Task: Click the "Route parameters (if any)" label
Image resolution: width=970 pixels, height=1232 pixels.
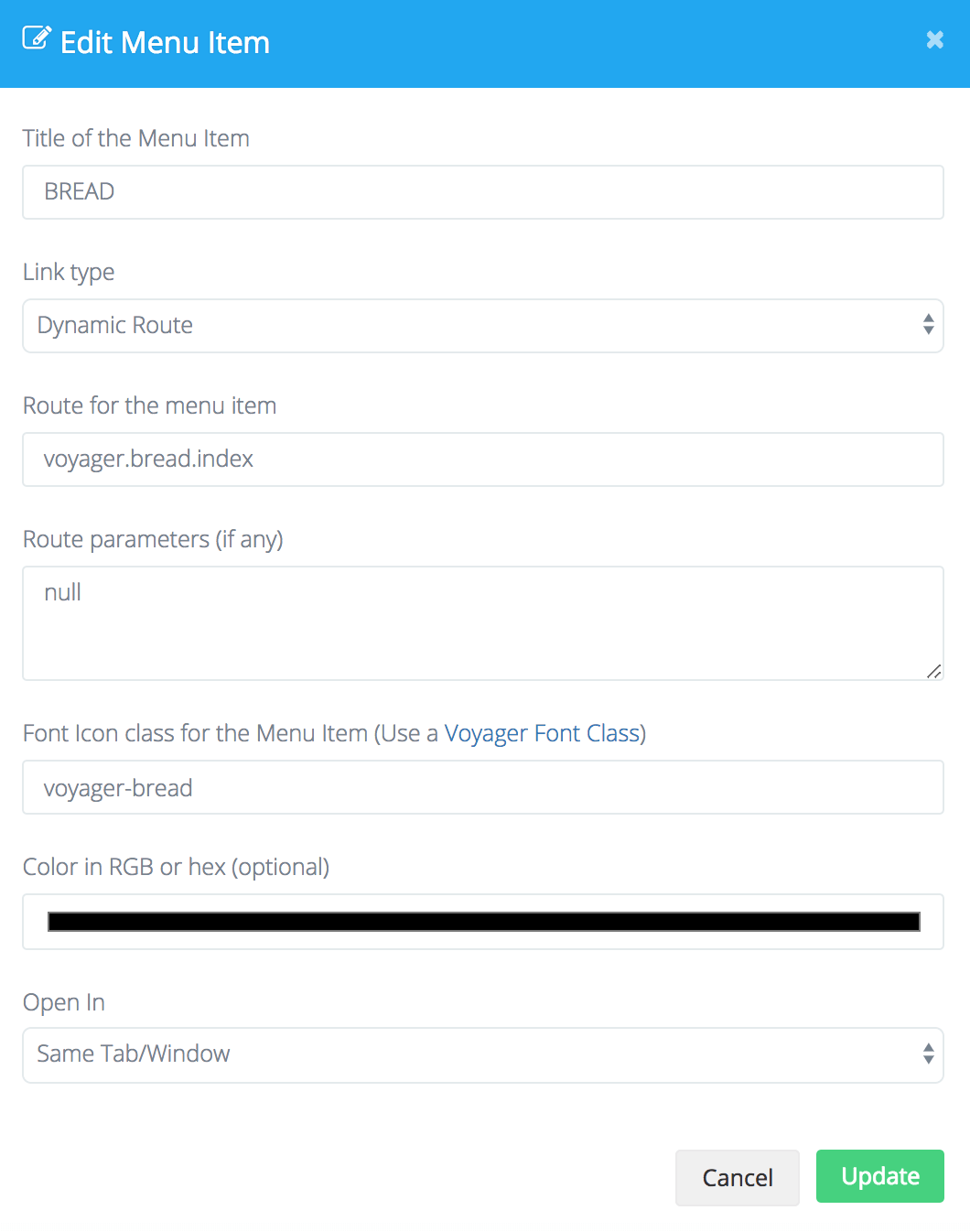Action: coord(153,539)
